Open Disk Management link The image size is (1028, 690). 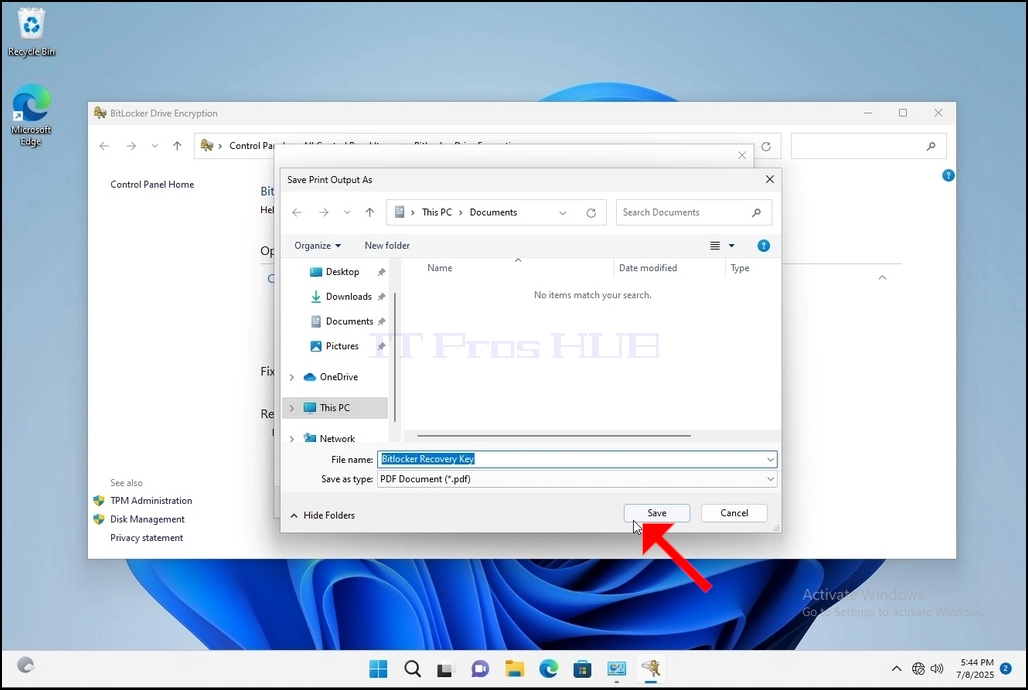tap(147, 519)
